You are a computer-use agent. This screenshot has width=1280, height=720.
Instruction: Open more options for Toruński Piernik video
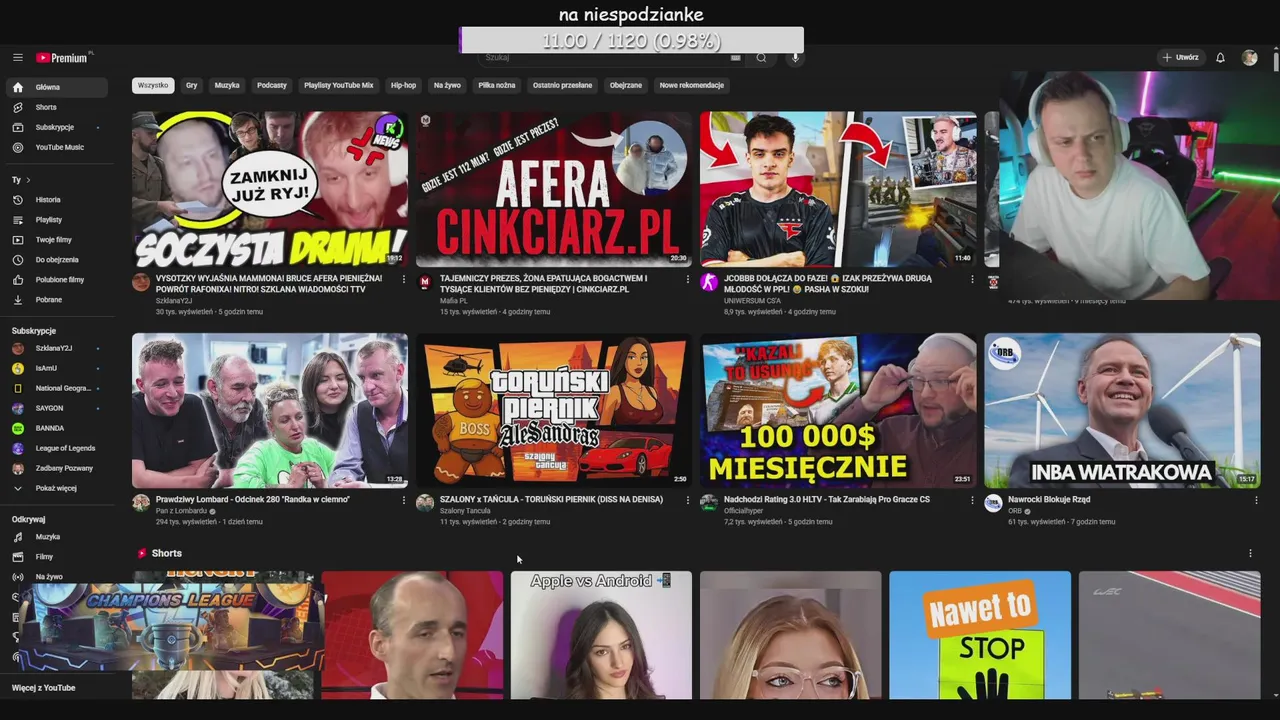pyautogui.click(x=688, y=500)
